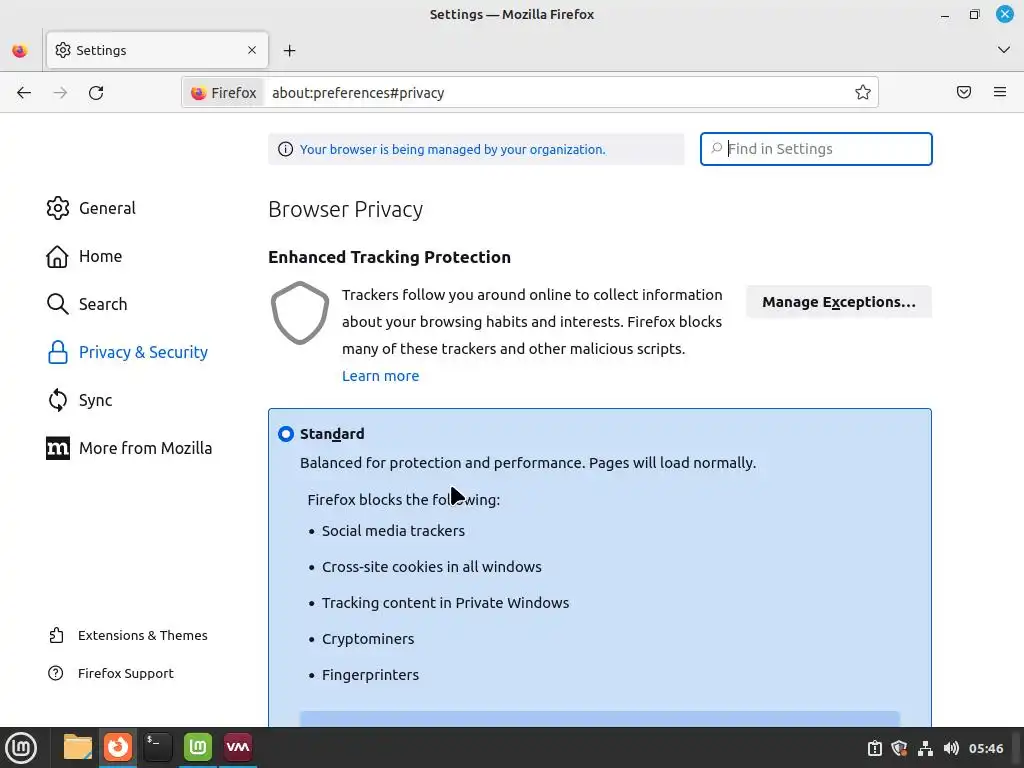Open the network connections tray icon

925,748
